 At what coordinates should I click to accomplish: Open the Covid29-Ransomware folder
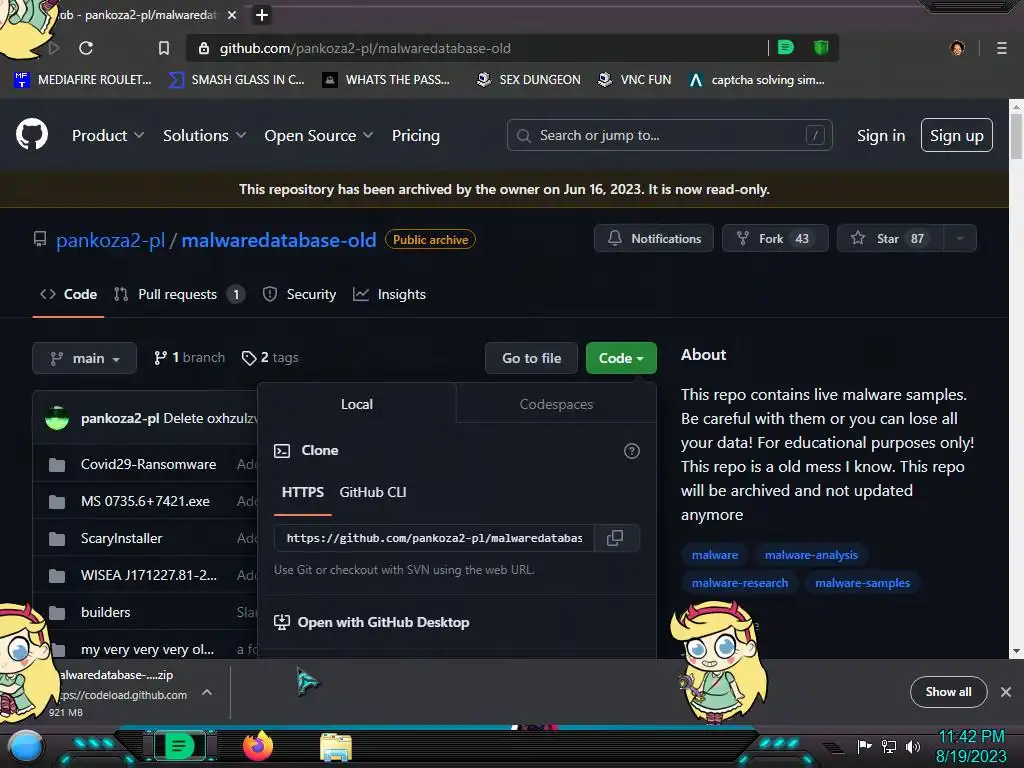[148, 464]
